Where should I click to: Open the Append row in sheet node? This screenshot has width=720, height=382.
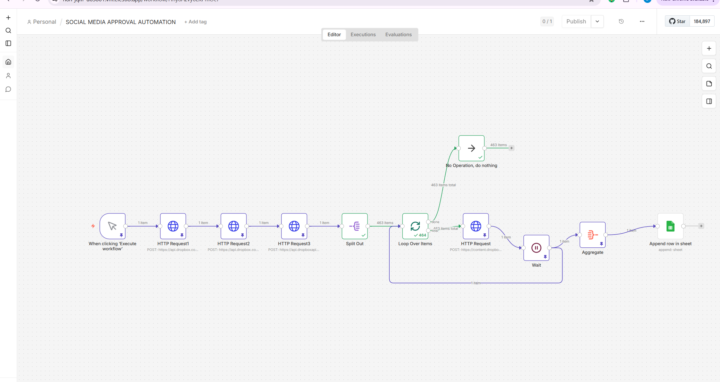tap(670, 226)
